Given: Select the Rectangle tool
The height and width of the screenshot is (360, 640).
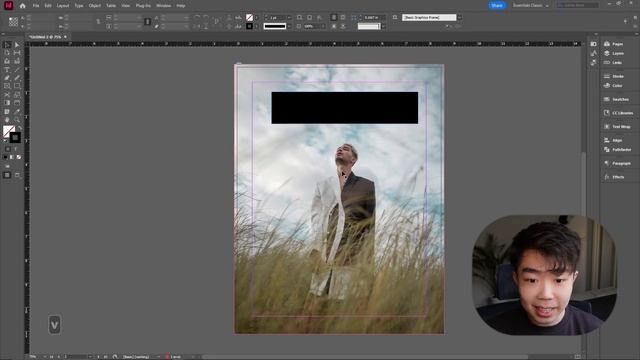Looking at the screenshot, I should (x=17, y=86).
